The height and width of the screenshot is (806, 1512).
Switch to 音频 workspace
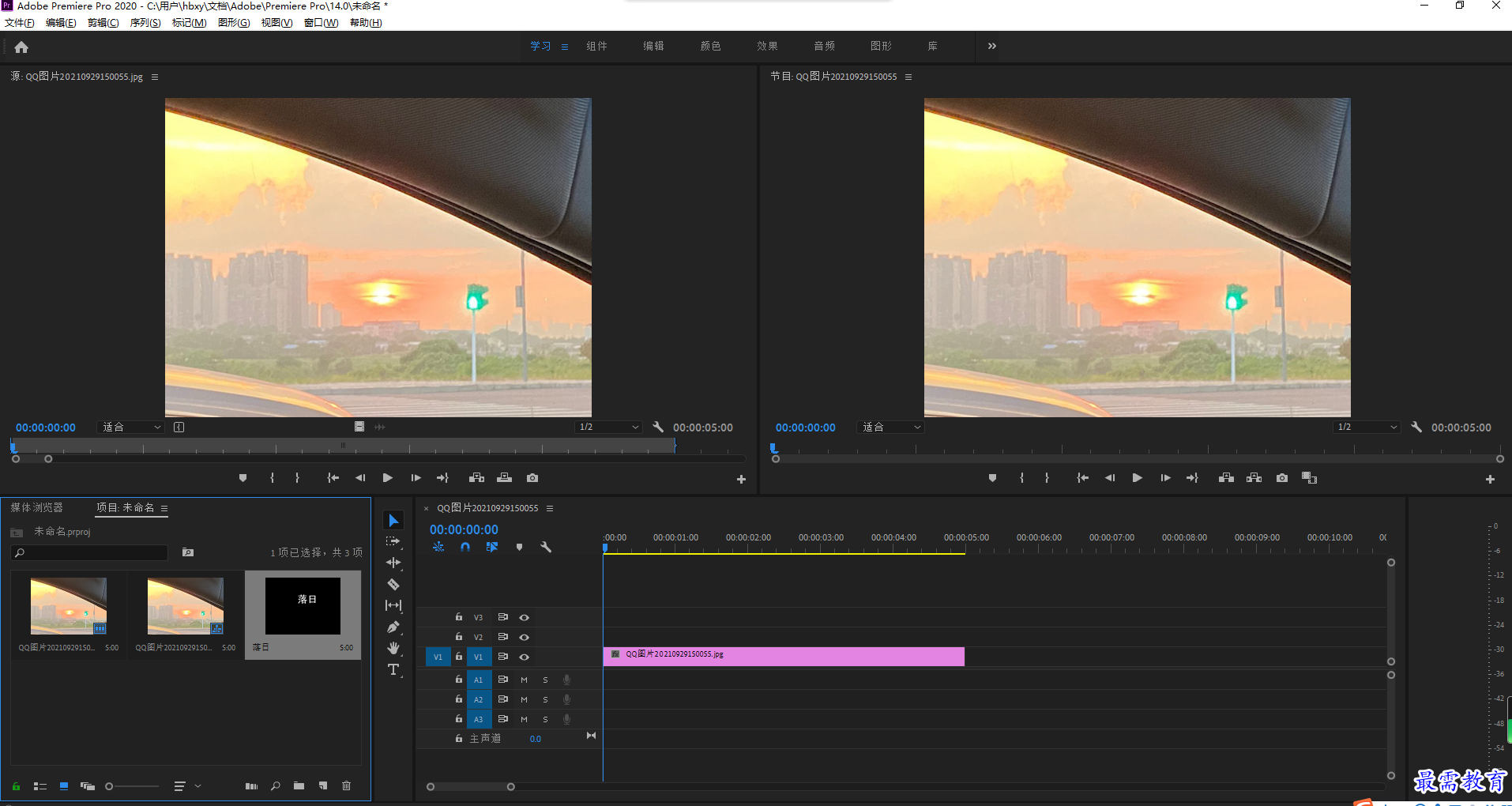point(824,46)
